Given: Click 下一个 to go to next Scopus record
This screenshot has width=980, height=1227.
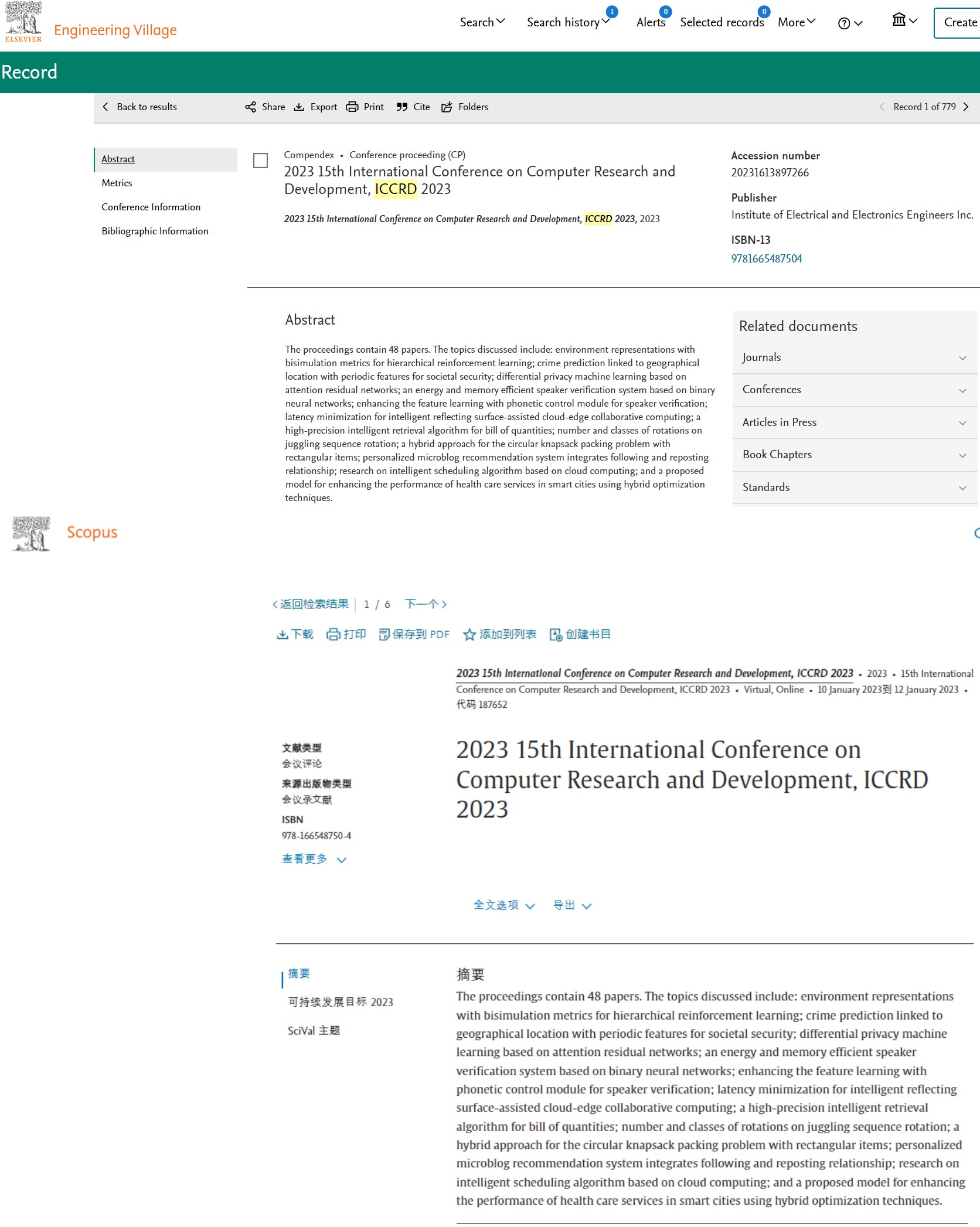Looking at the screenshot, I should (426, 605).
